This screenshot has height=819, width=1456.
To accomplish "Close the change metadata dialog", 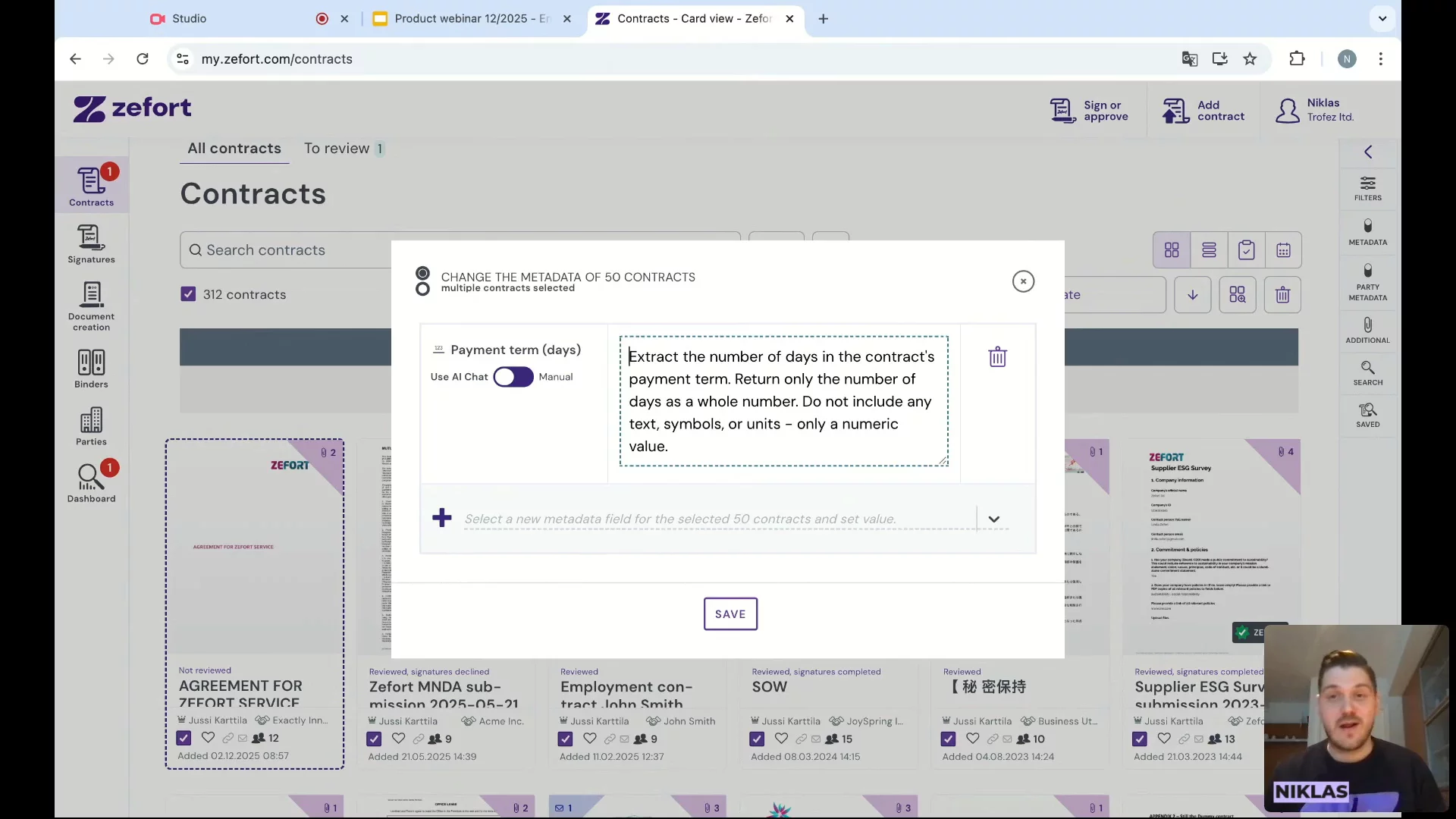I will click(x=1023, y=281).
